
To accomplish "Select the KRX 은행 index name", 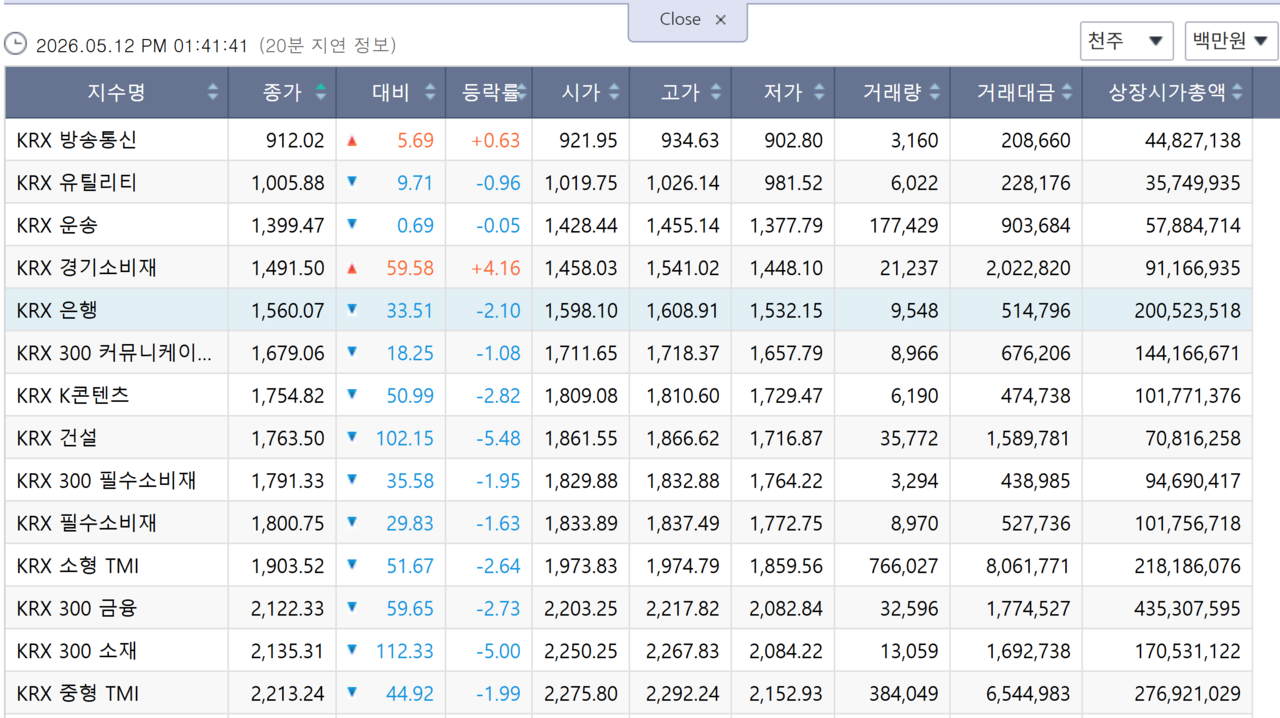I will pyautogui.click(x=57, y=310).
